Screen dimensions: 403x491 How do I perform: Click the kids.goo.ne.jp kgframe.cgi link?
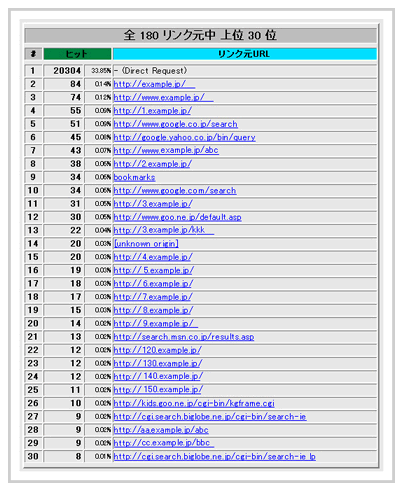click(x=194, y=403)
